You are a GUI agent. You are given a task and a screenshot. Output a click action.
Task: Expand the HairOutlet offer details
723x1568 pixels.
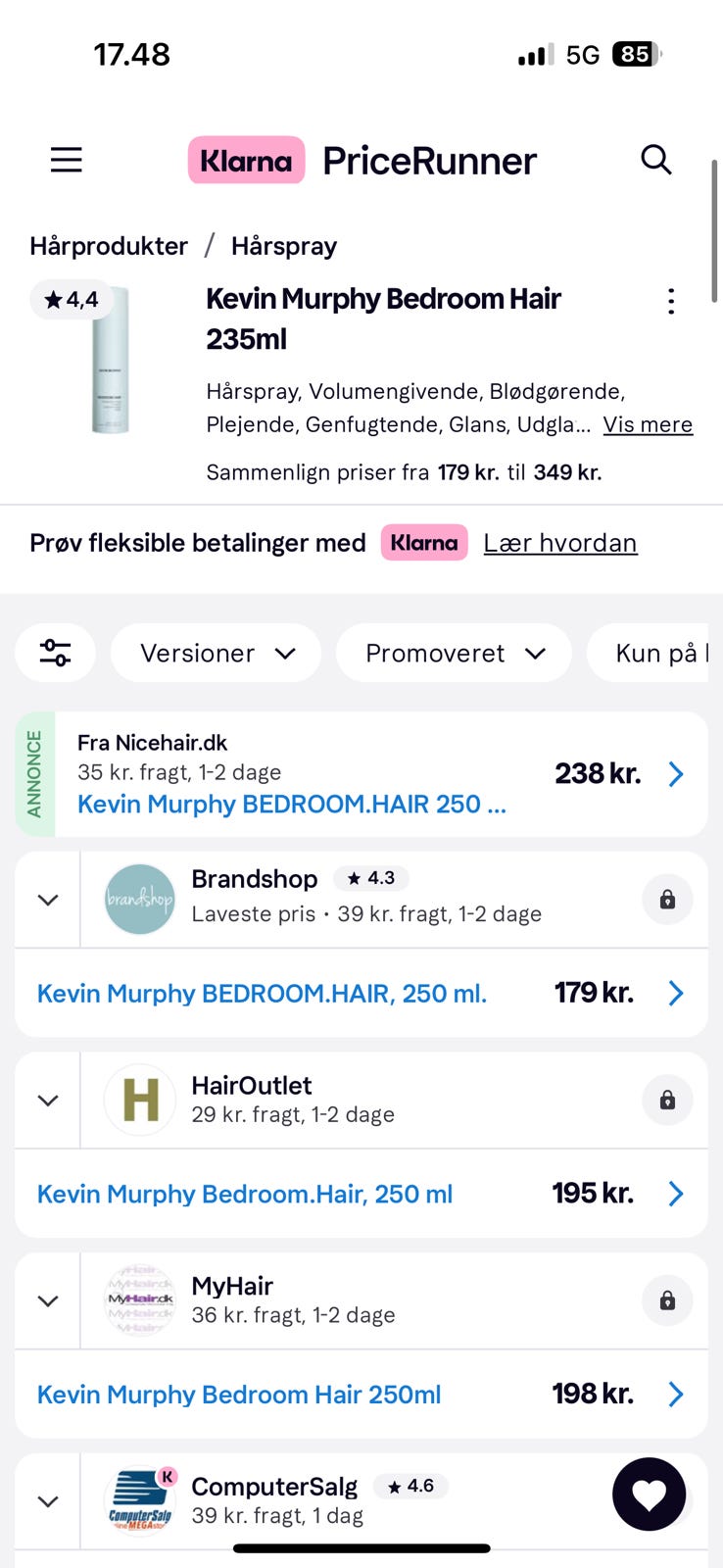[48, 1101]
